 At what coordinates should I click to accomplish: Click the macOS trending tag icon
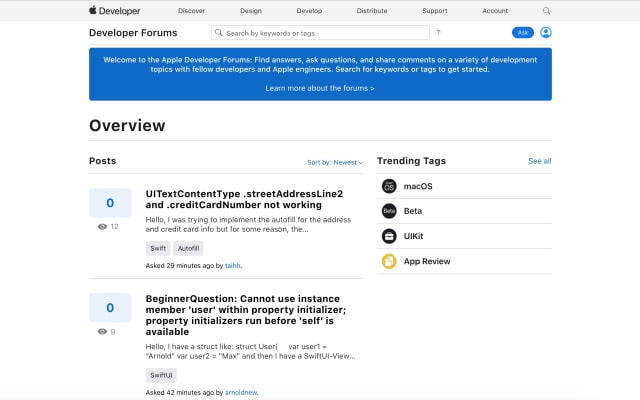[389, 186]
